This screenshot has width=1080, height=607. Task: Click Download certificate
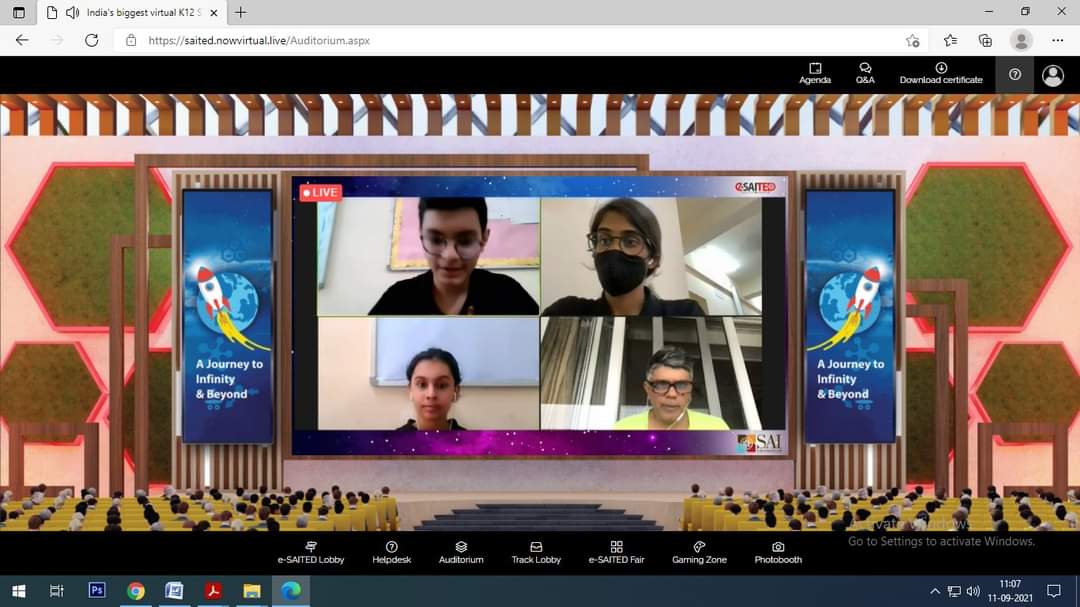point(941,73)
